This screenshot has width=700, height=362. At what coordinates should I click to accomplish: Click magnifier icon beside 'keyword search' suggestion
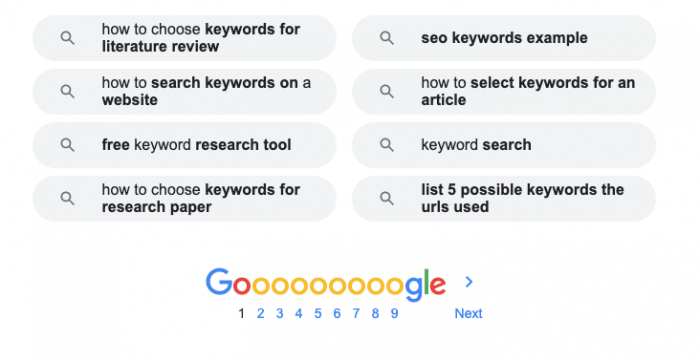tap(387, 145)
